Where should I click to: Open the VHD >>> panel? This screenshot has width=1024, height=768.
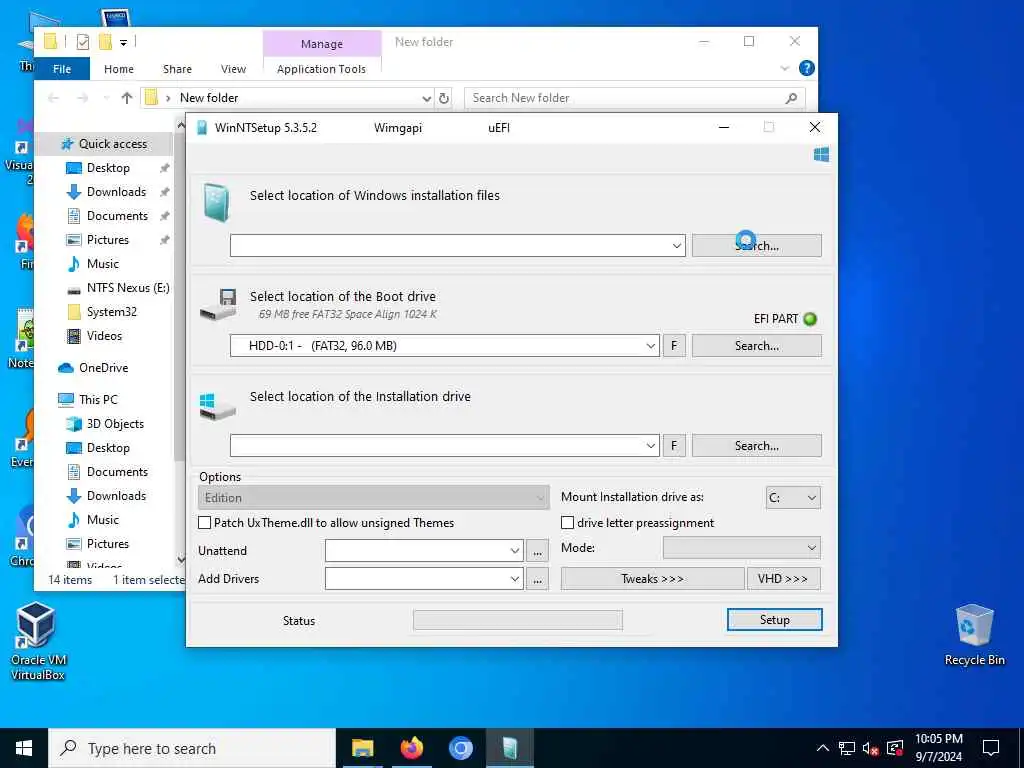tap(783, 579)
